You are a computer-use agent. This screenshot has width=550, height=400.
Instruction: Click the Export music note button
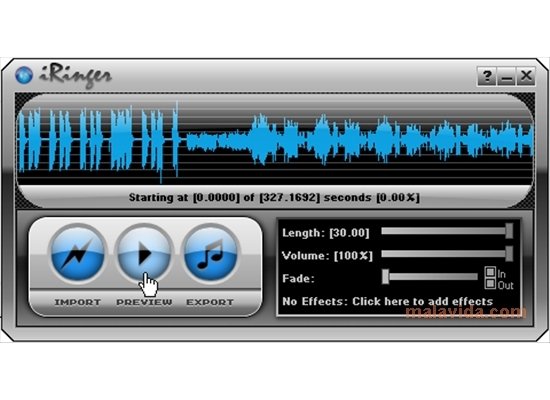(210, 253)
